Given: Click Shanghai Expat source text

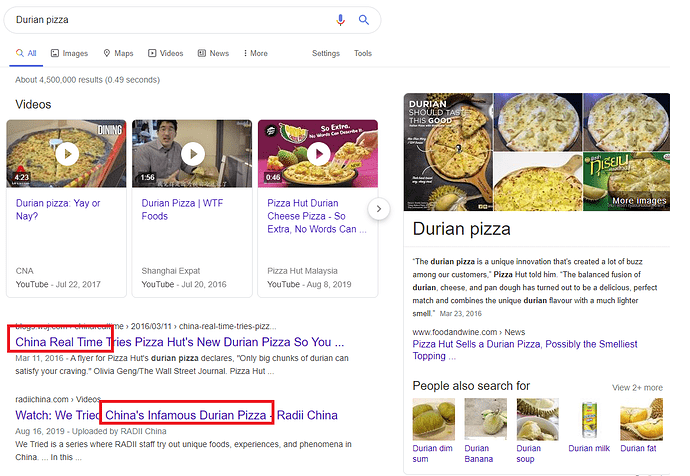Looking at the screenshot, I should pos(171,271).
